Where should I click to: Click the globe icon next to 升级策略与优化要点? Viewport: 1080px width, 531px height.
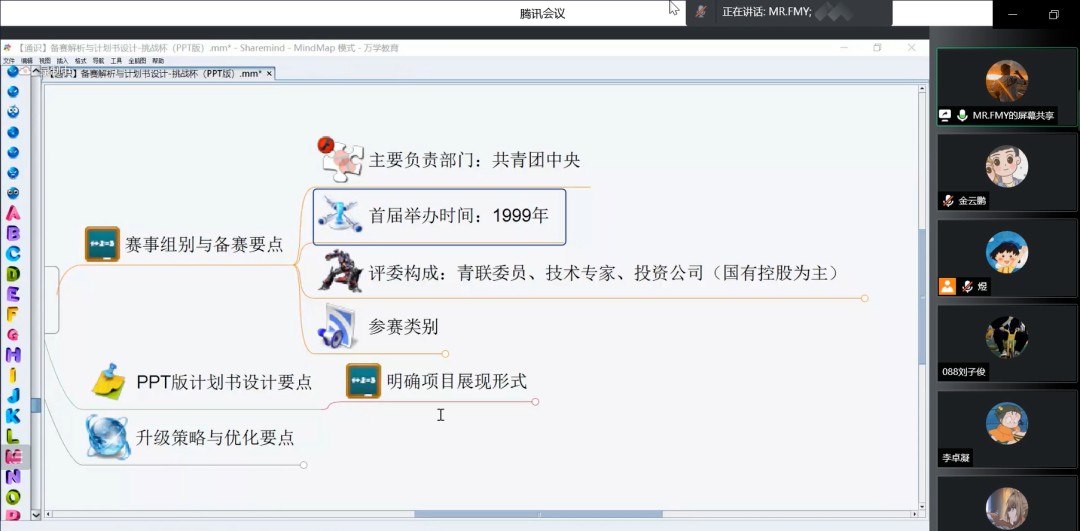(107, 437)
